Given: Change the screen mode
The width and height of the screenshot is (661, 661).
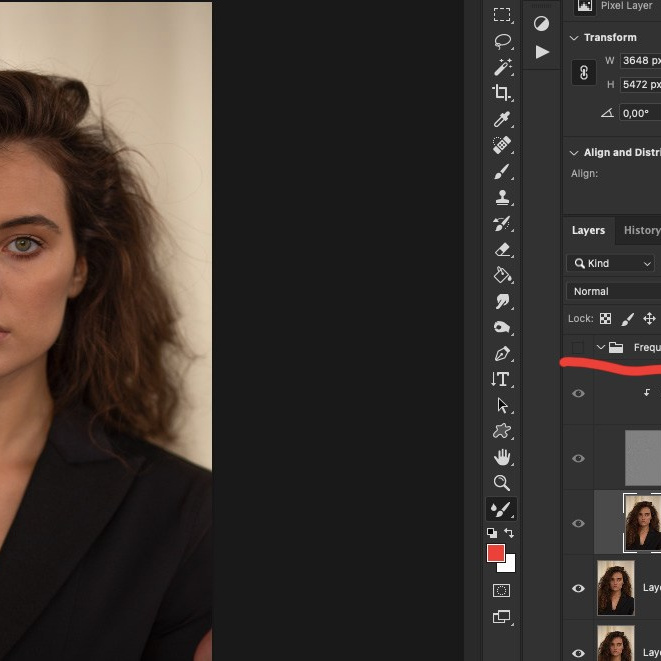Looking at the screenshot, I should coord(501,617).
